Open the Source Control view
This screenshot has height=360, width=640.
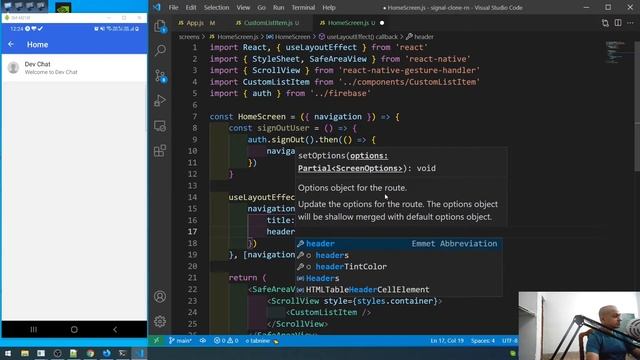click(x=160, y=76)
